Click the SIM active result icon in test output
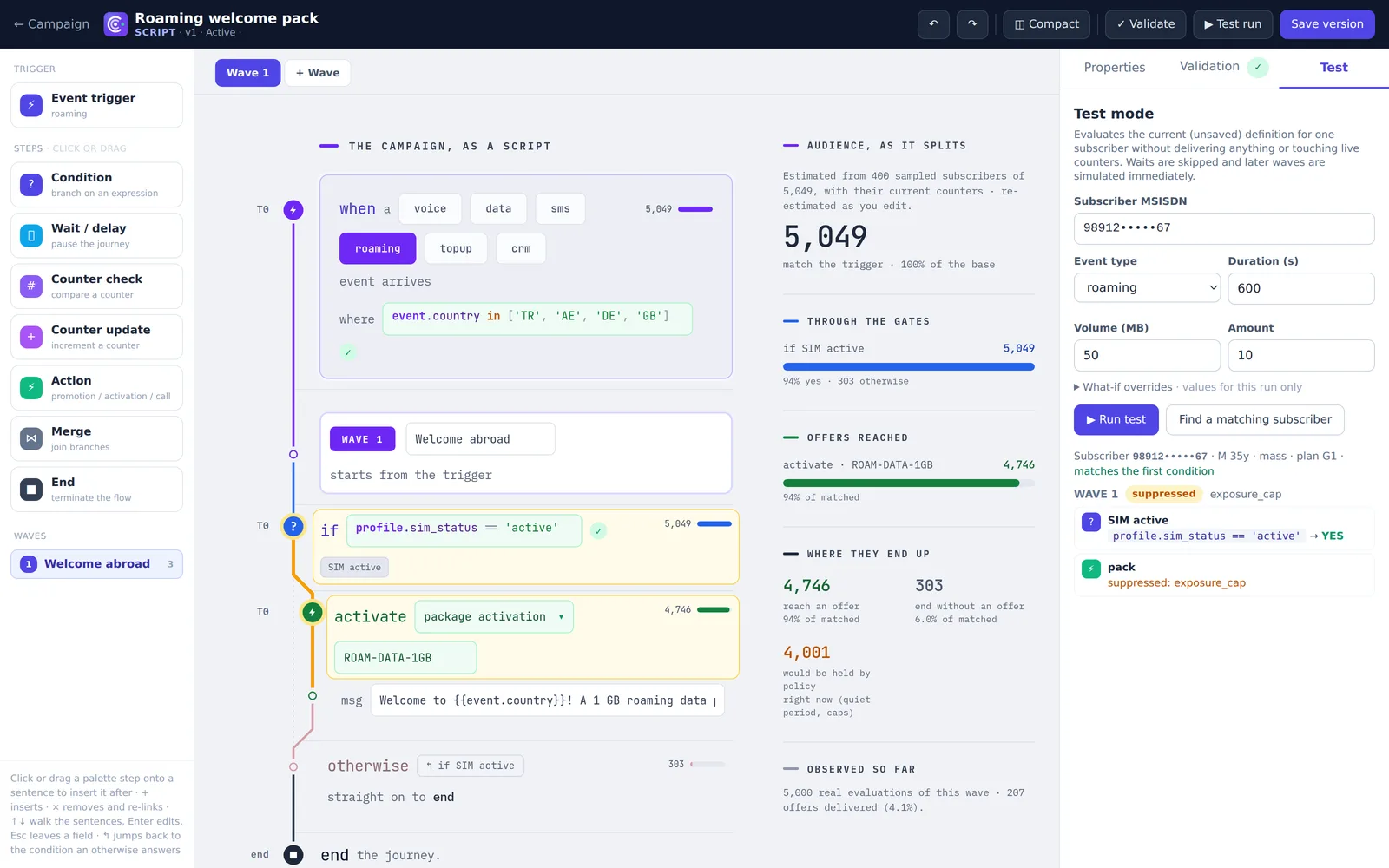 pos(1091,522)
